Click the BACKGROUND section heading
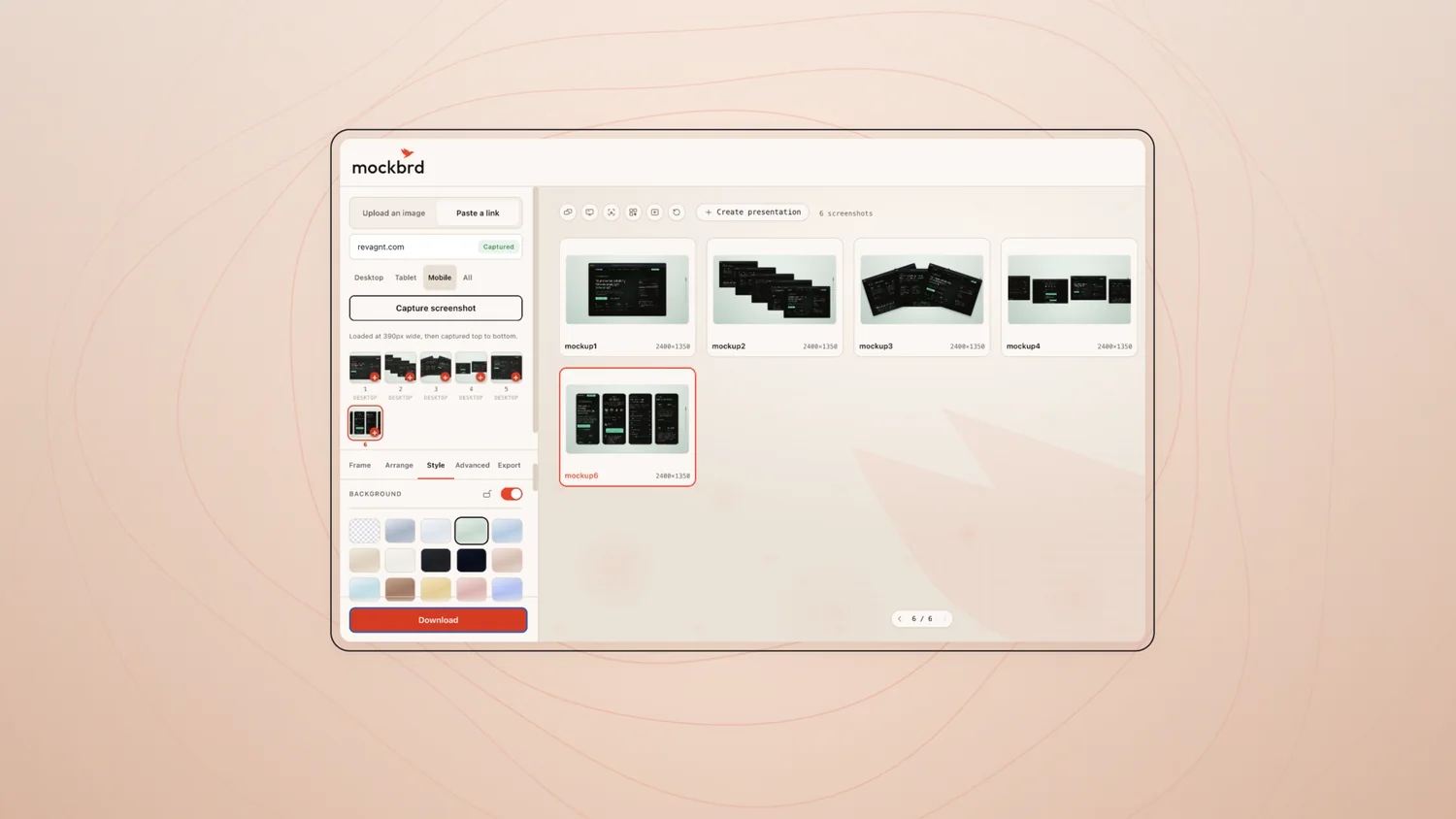Screen dimensions: 1456x819 [x=376, y=494]
